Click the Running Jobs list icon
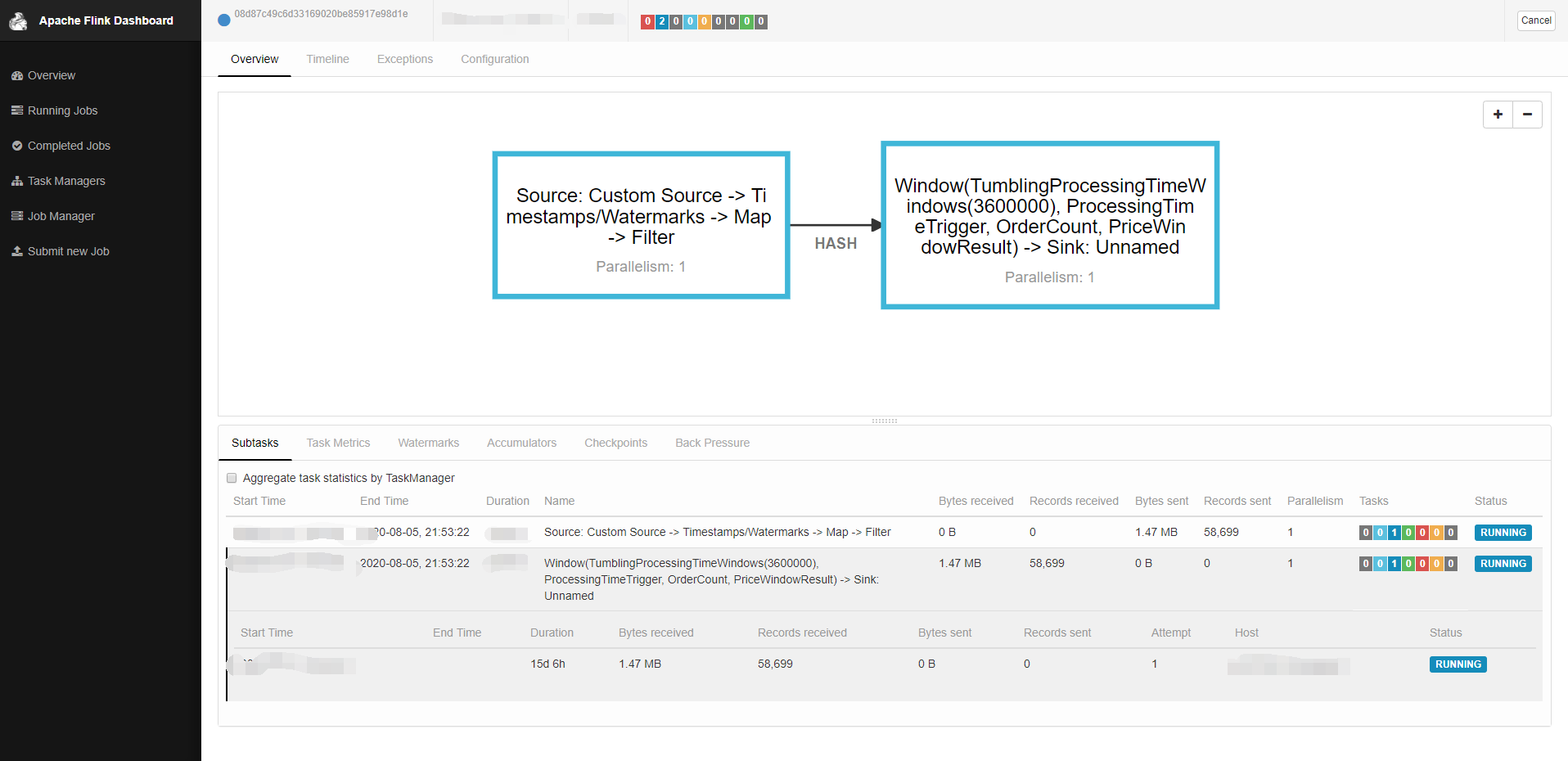Screen dimensions: 1568x761 click(x=17, y=110)
